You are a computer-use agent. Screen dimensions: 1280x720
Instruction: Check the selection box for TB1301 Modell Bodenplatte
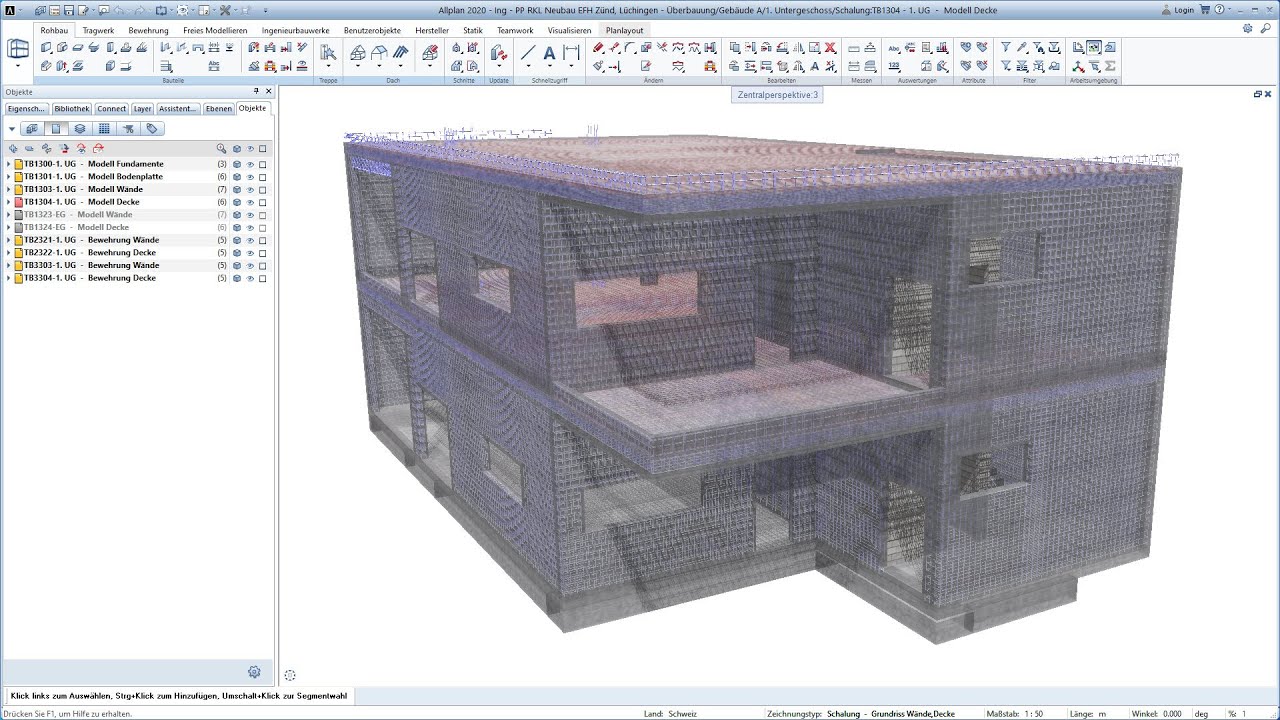point(263,177)
